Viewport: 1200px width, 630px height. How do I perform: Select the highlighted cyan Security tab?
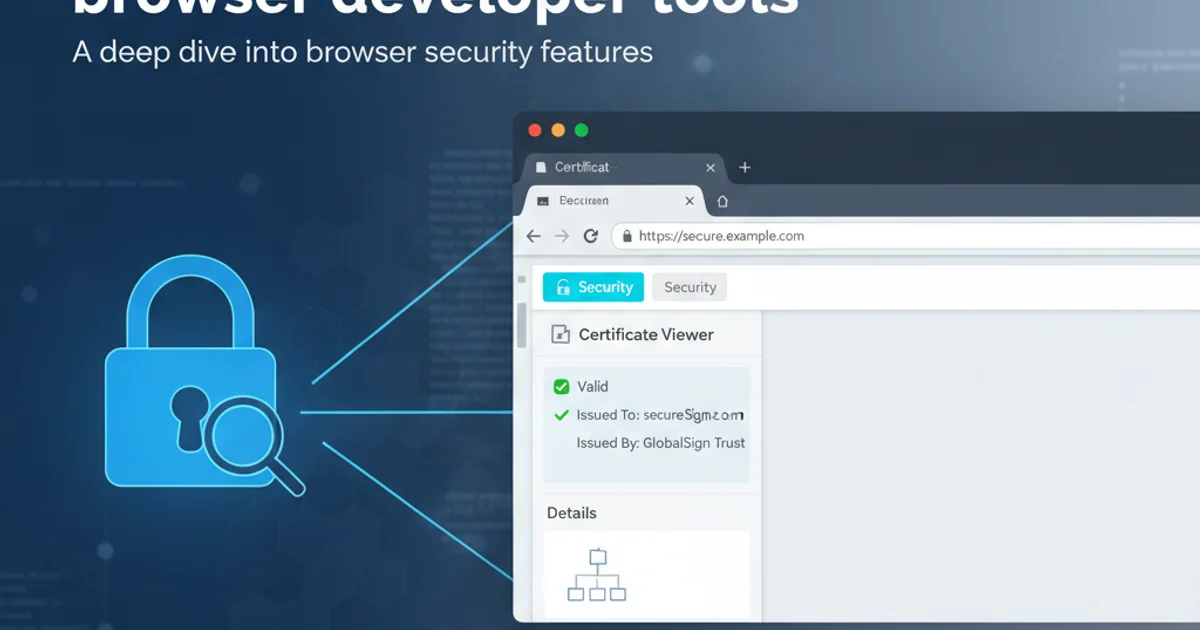click(x=594, y=287)
